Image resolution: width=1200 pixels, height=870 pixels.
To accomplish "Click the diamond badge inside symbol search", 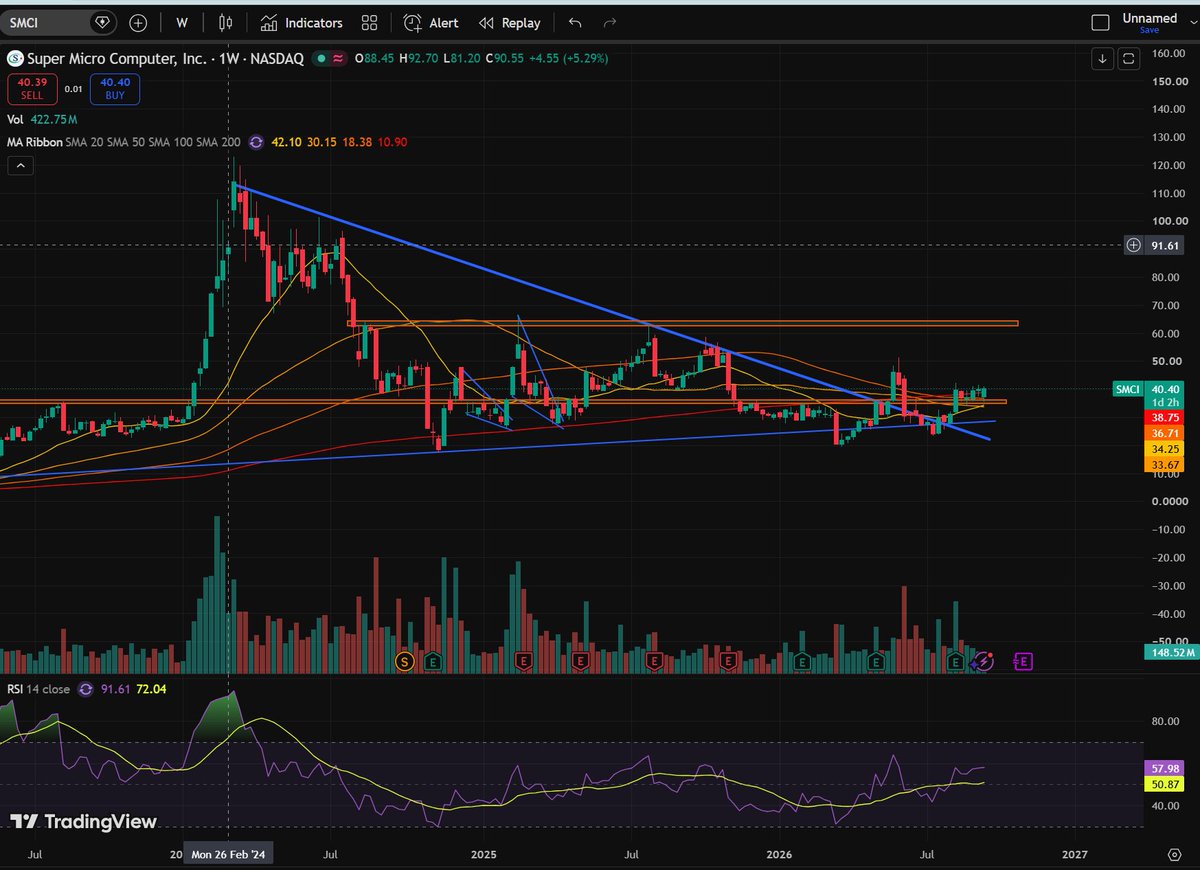I will point(102,22).
